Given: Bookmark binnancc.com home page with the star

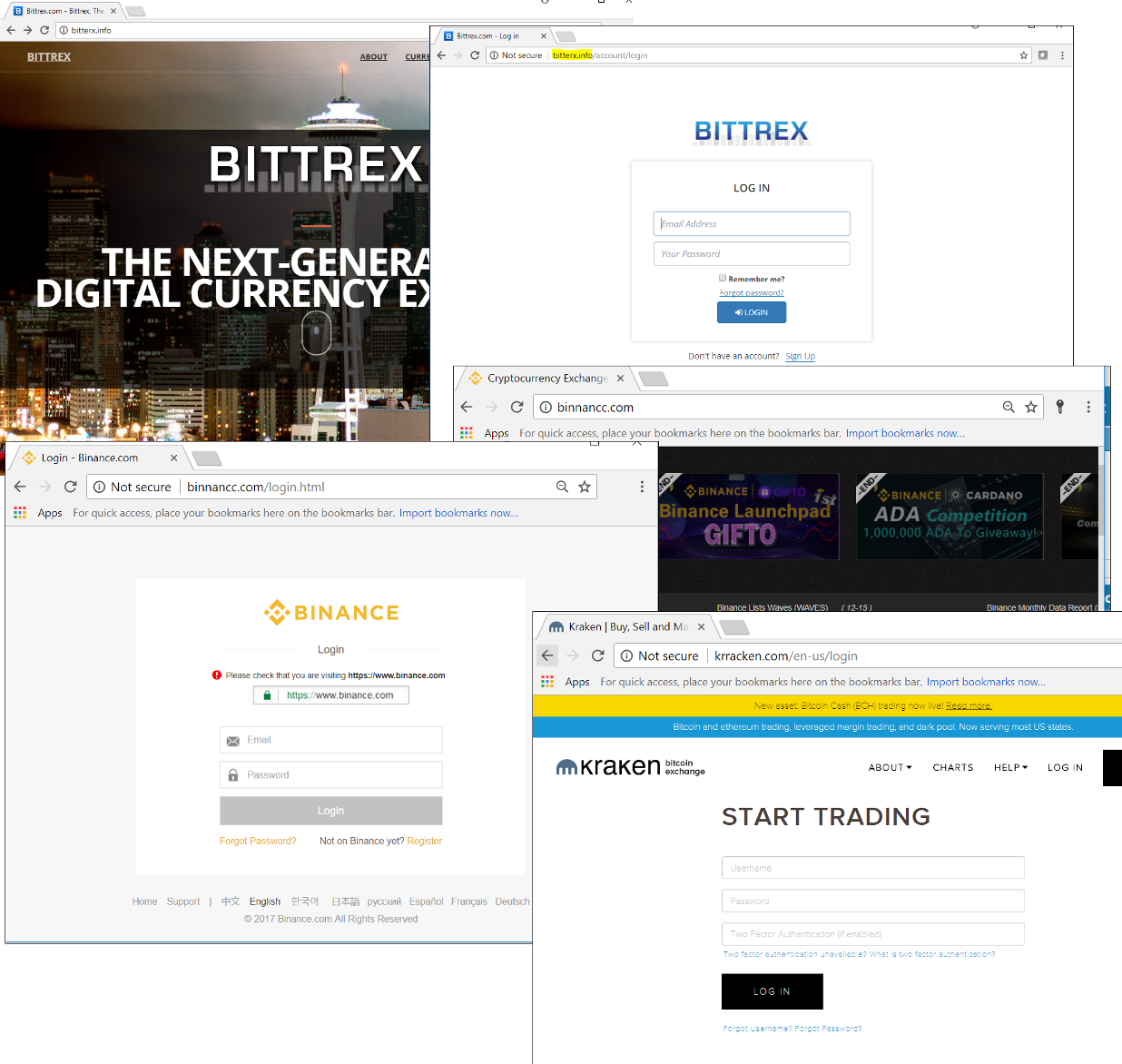Looking at the screenshot, I should [1031, 407].
